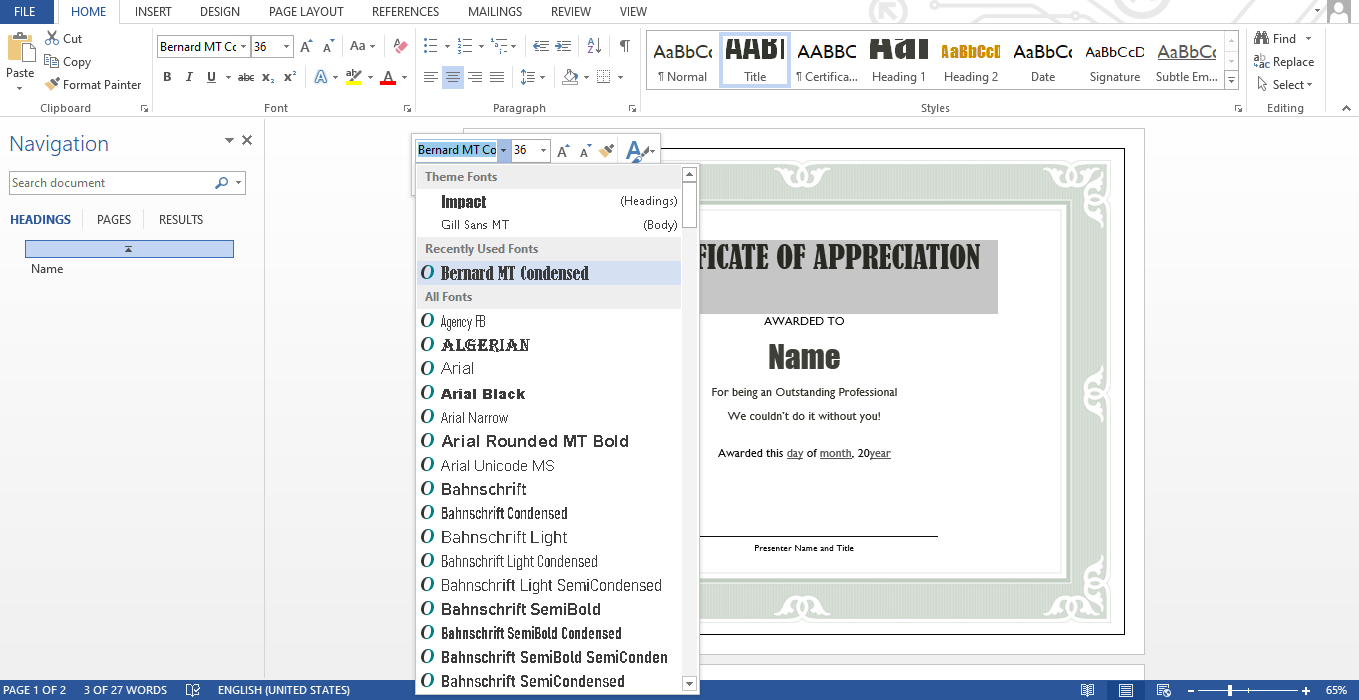This screenshot has height=700, width=1359.
Task: Select the Format Painter tool
Action: pos(93,84)
